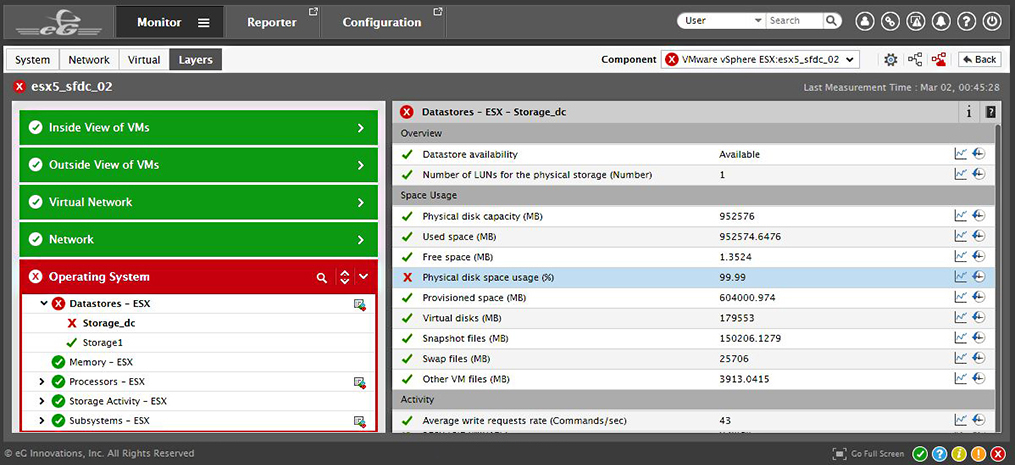Click search icon in Operating System layer
The width and height of the screenshot is (1015, 465).
322,277
